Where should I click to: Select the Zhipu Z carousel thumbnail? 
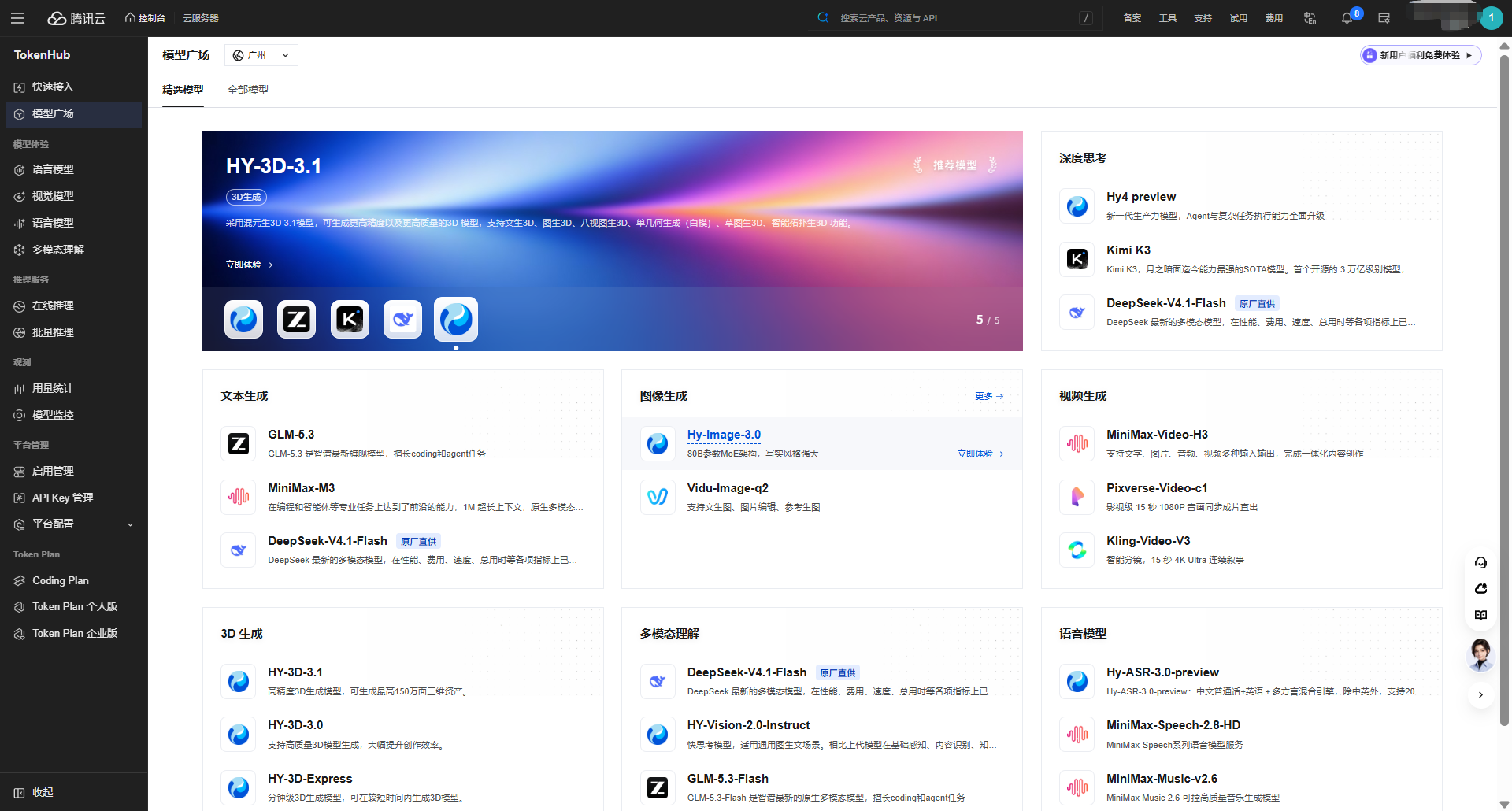(297, 319)
